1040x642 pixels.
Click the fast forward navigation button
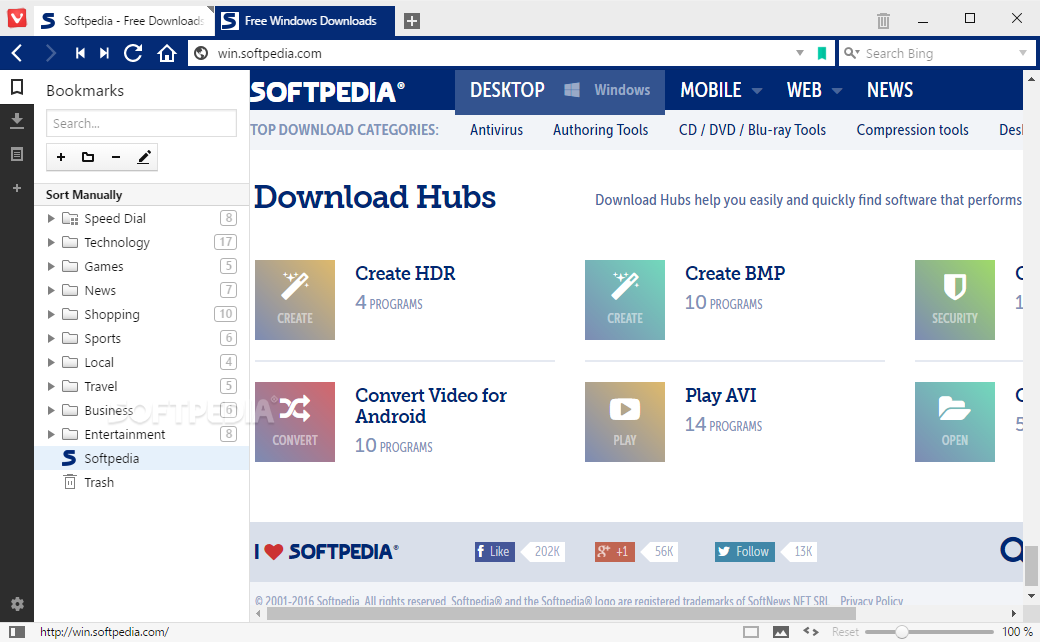click(104, 53)
